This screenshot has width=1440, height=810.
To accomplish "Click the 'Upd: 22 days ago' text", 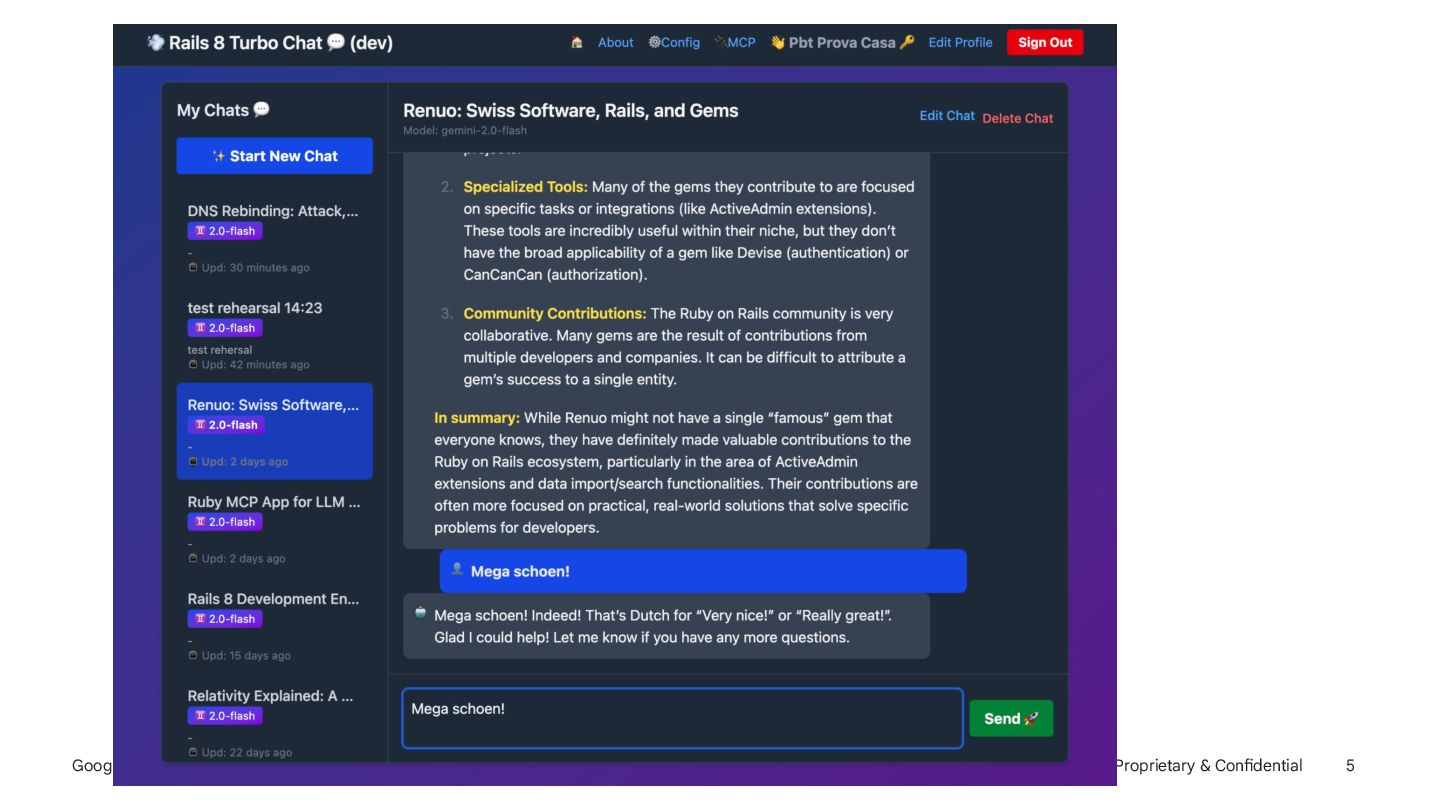I will (x=240, y=753).
